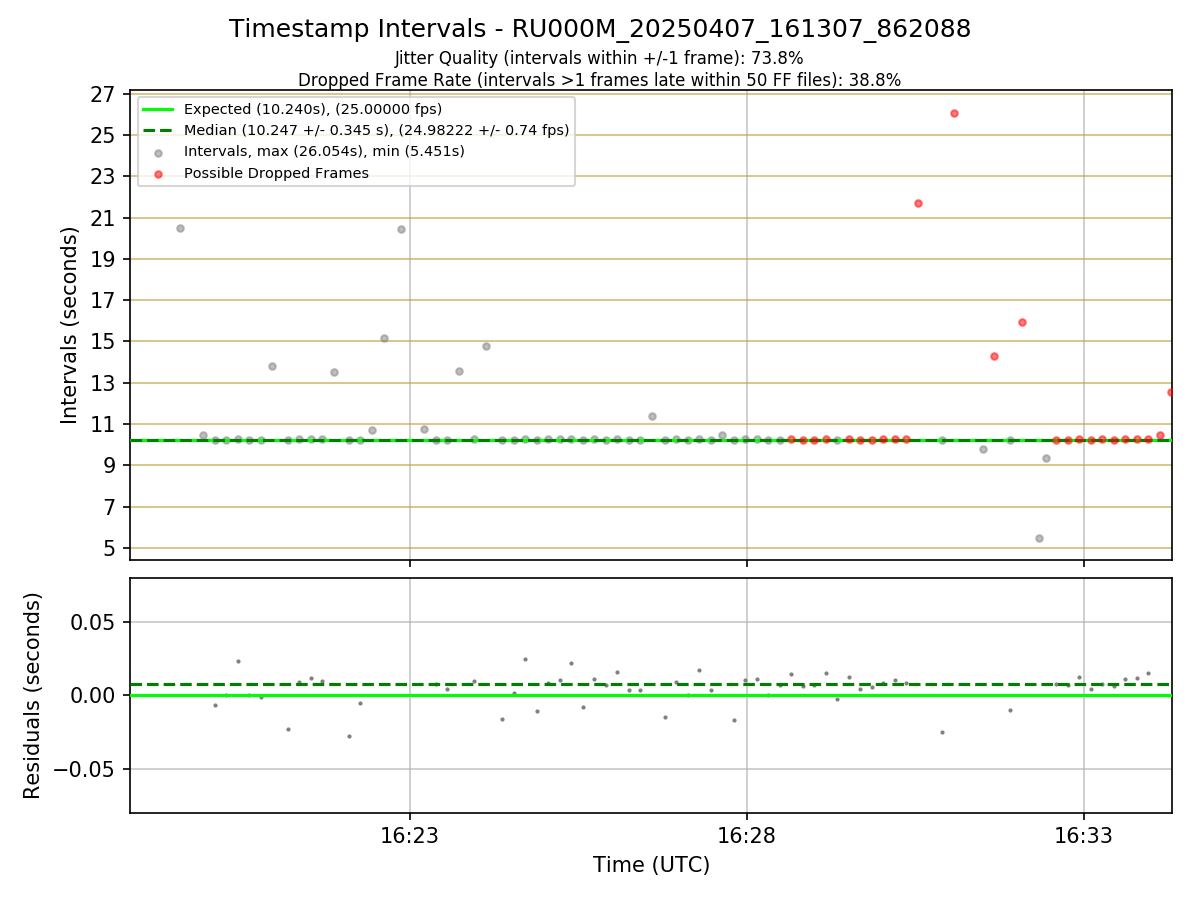
Task: Select the gray point near 15.1 seconds
Action: [384, 338]
